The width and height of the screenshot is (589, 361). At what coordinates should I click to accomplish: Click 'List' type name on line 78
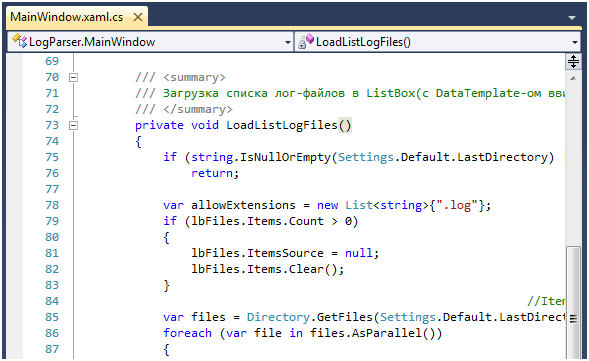tap(359, 205)
